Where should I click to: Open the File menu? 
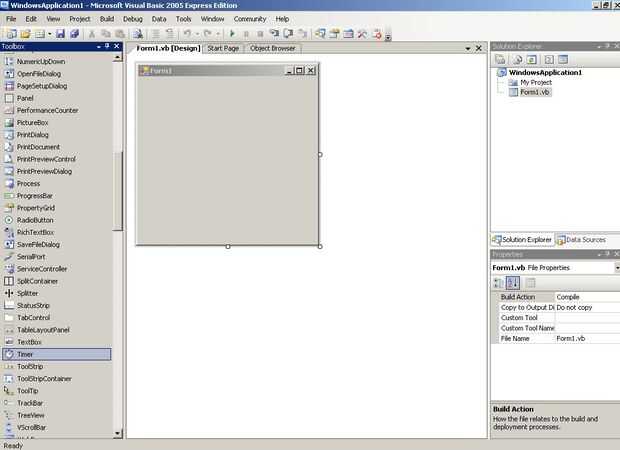coord(11,19)
